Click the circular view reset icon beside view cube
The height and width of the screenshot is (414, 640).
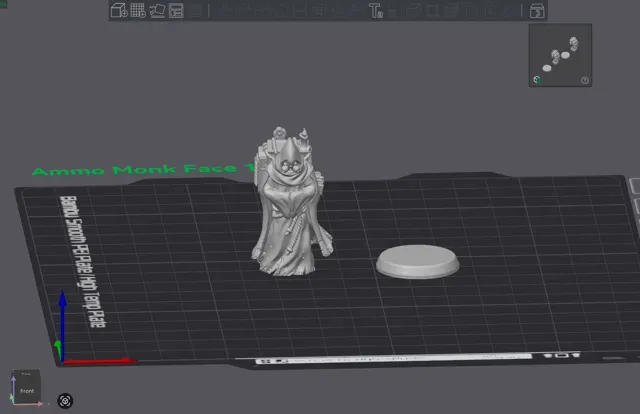coord(65,401)
